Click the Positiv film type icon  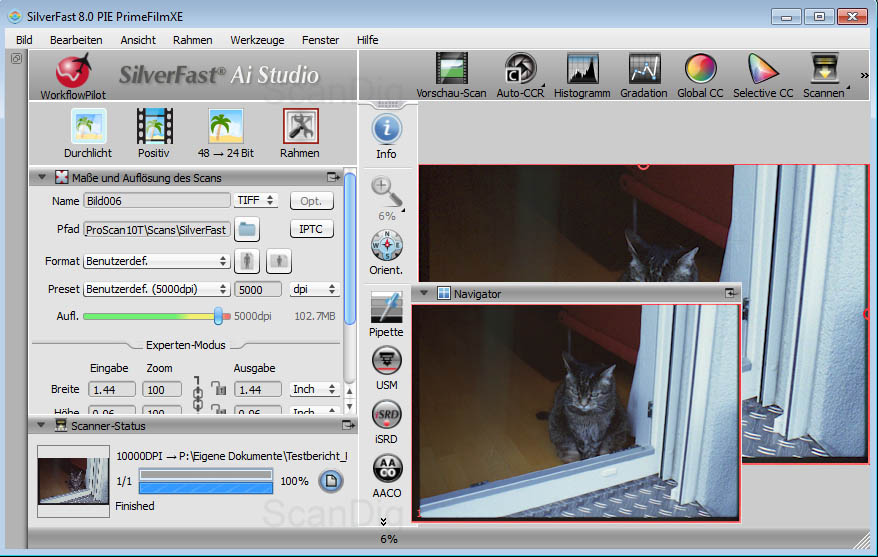(154, 133)
